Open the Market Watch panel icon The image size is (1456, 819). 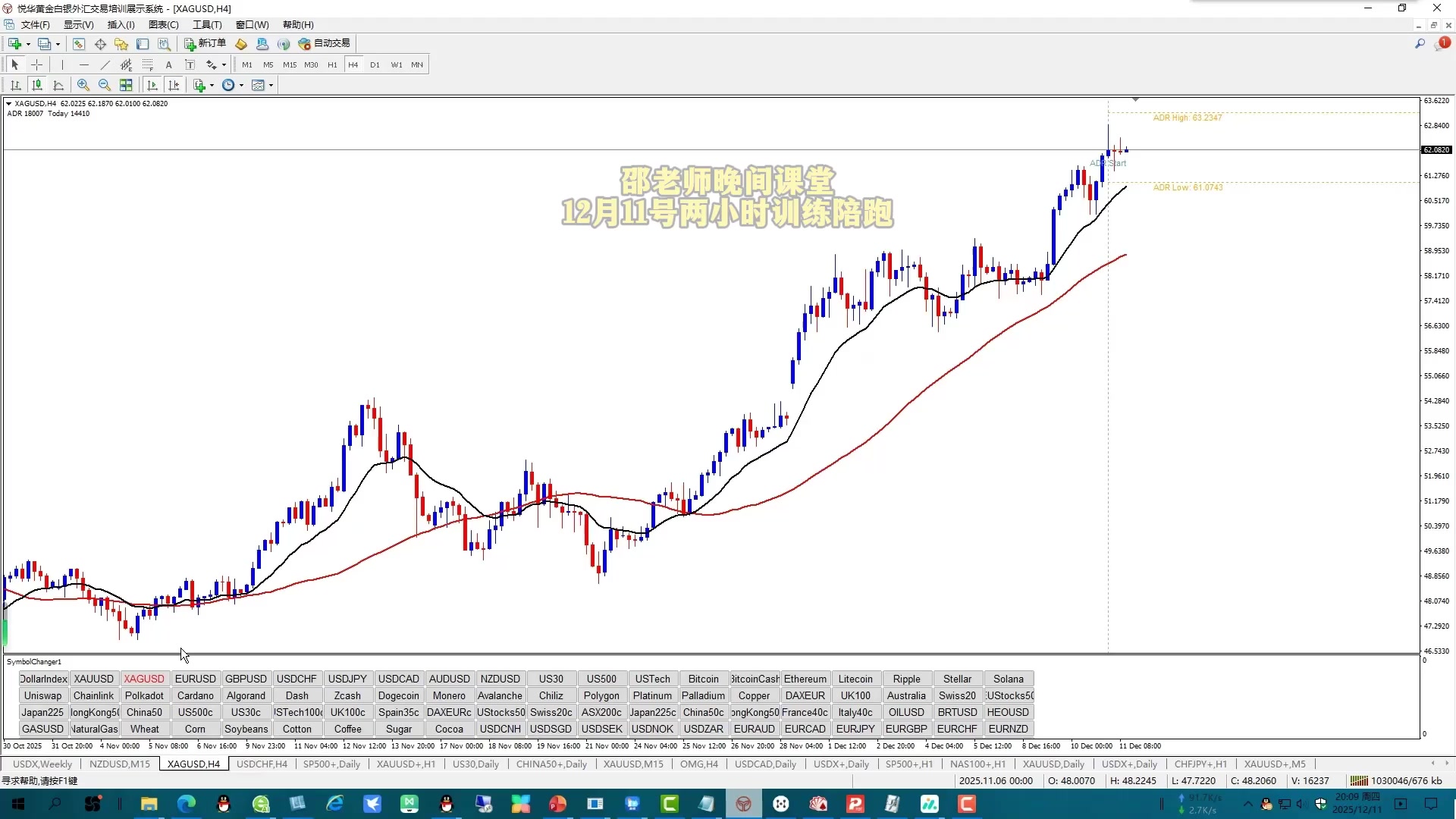tap(79, 44)
